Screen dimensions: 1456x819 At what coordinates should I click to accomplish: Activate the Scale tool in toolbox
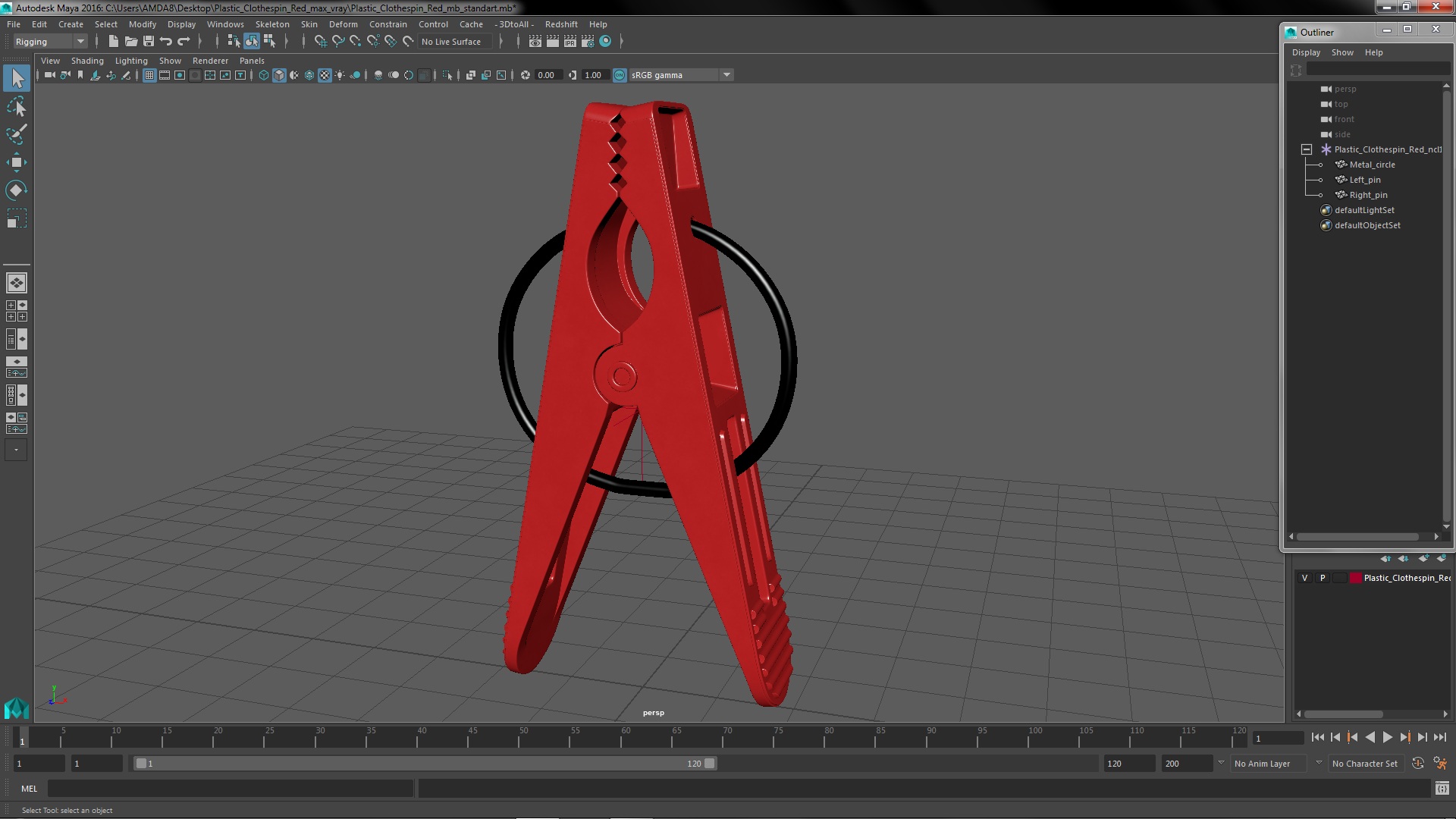tap(17, 218)
